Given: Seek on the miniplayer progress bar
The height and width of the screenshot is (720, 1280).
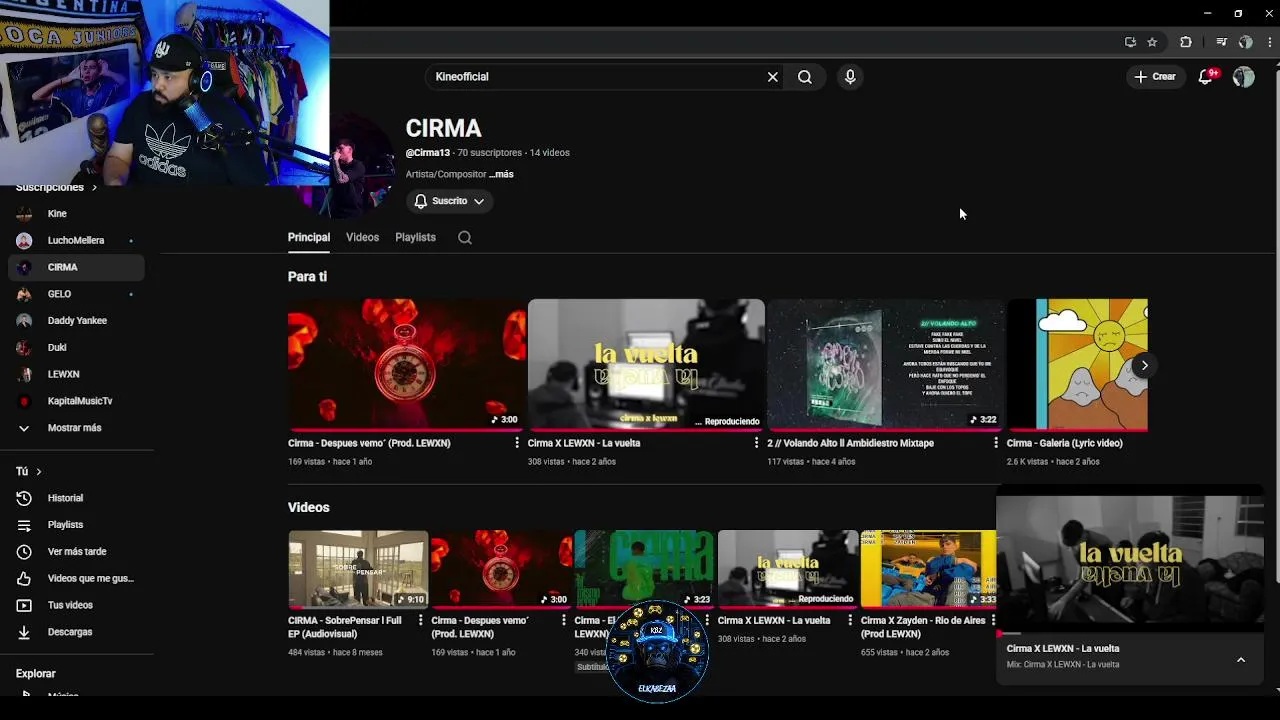Looking at the screenshot, I should point(1130,633).
